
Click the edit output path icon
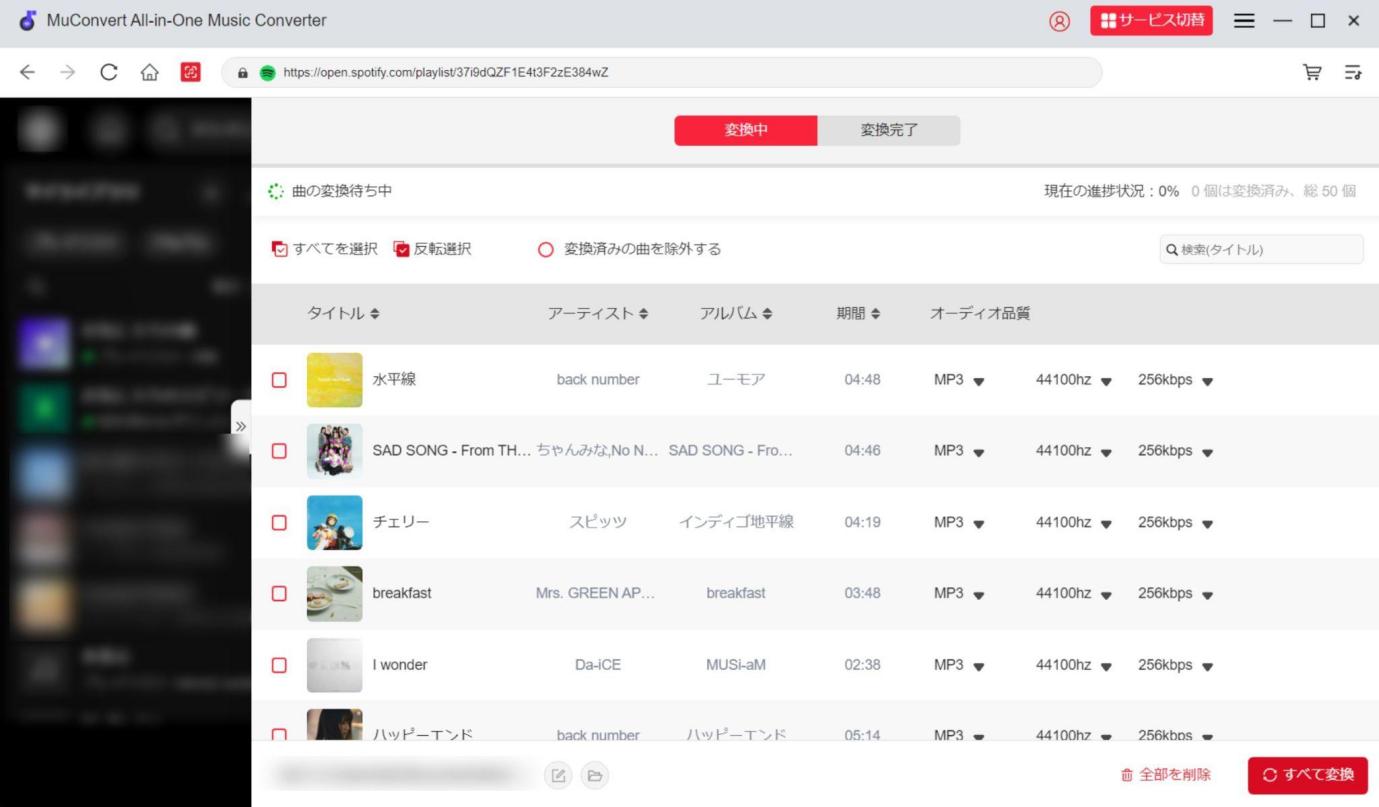coord(558,775)
